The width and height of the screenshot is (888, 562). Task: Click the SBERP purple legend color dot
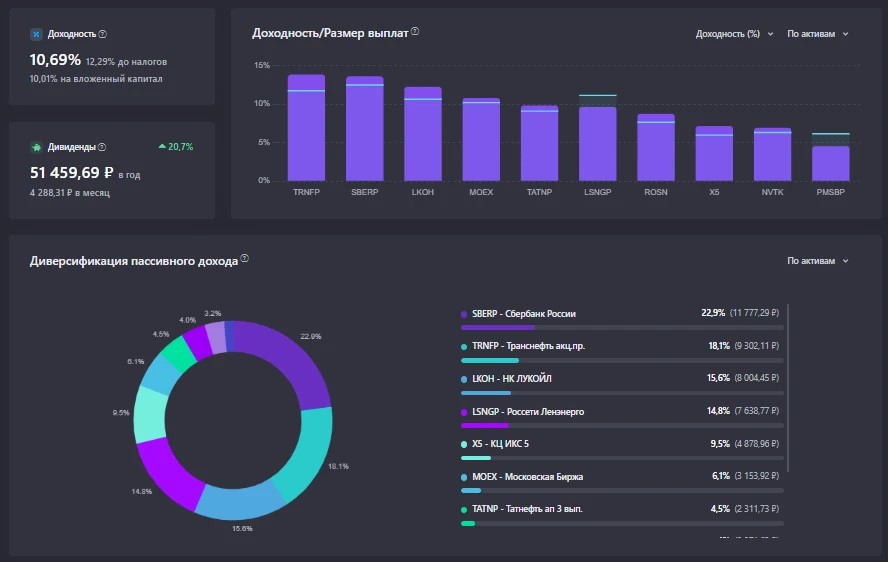point(464,314)
